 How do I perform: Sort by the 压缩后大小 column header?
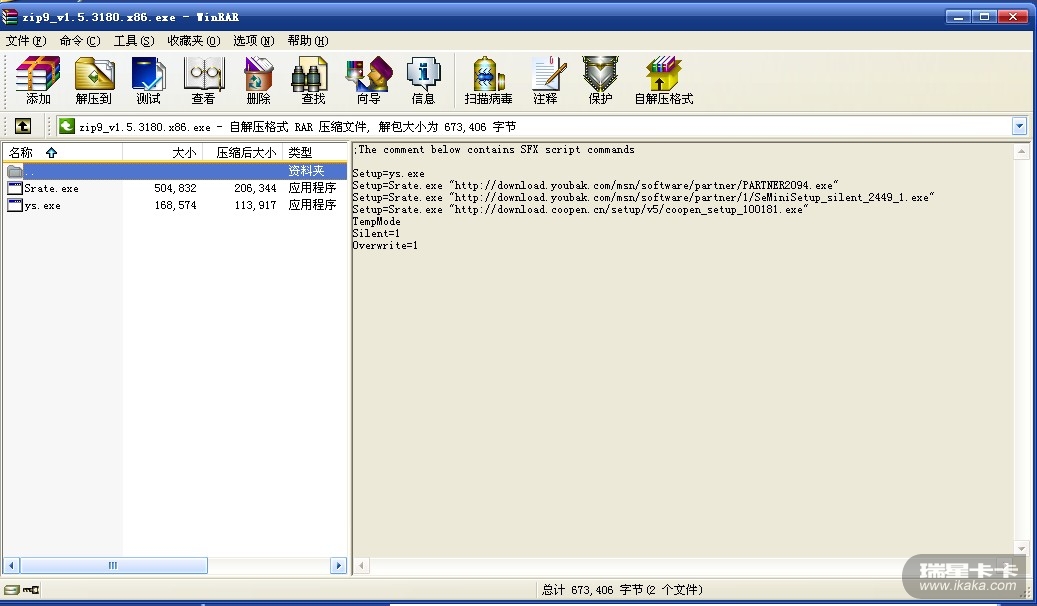pyautogui.click(x=243, y=152)
